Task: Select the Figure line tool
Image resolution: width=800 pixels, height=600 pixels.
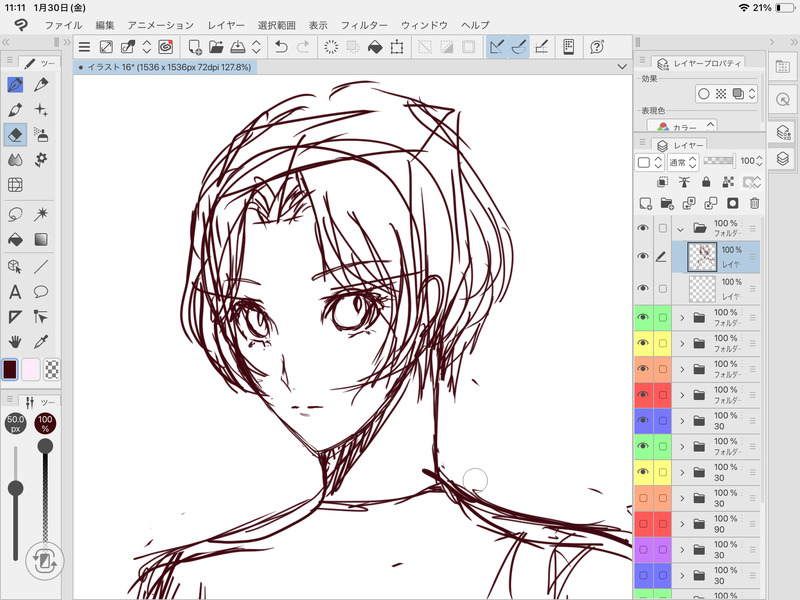Action: [x=41, y=266]
